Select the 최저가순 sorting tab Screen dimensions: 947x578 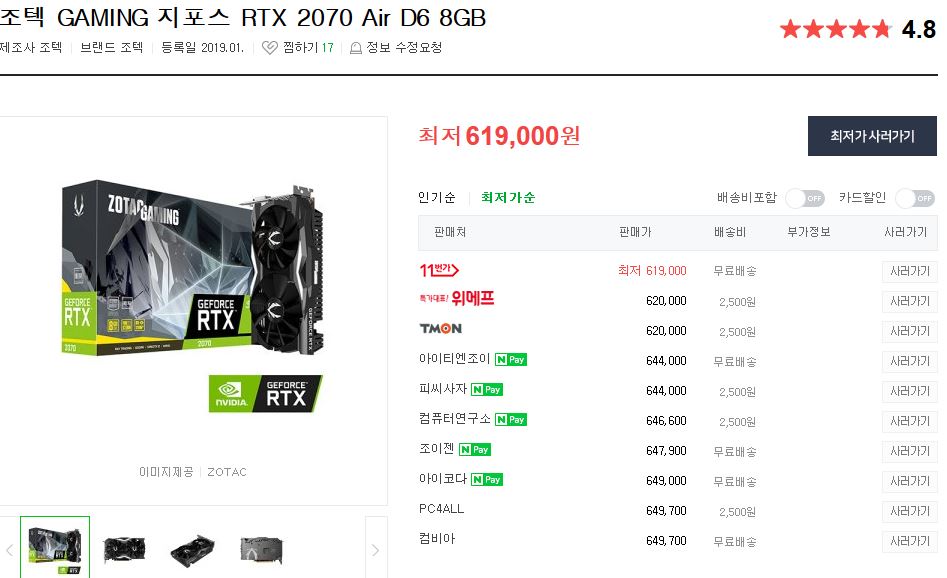click(x=508, y=197)
